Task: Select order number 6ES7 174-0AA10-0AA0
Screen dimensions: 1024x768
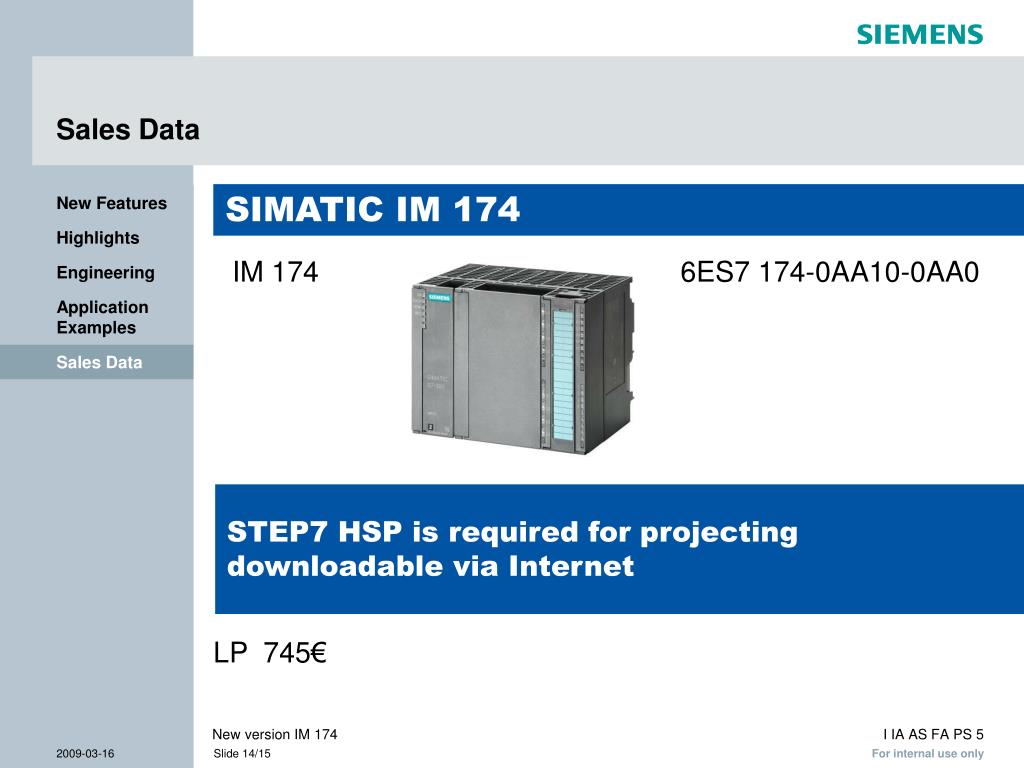Action: pos(829,272)
